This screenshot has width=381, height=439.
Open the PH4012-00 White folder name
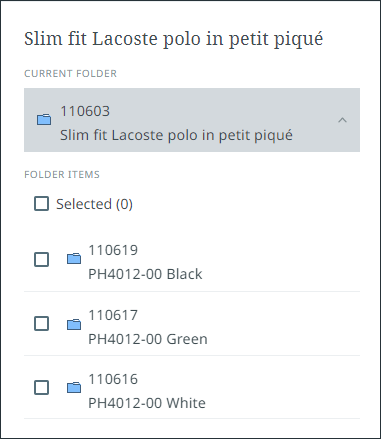click(147, 403)
